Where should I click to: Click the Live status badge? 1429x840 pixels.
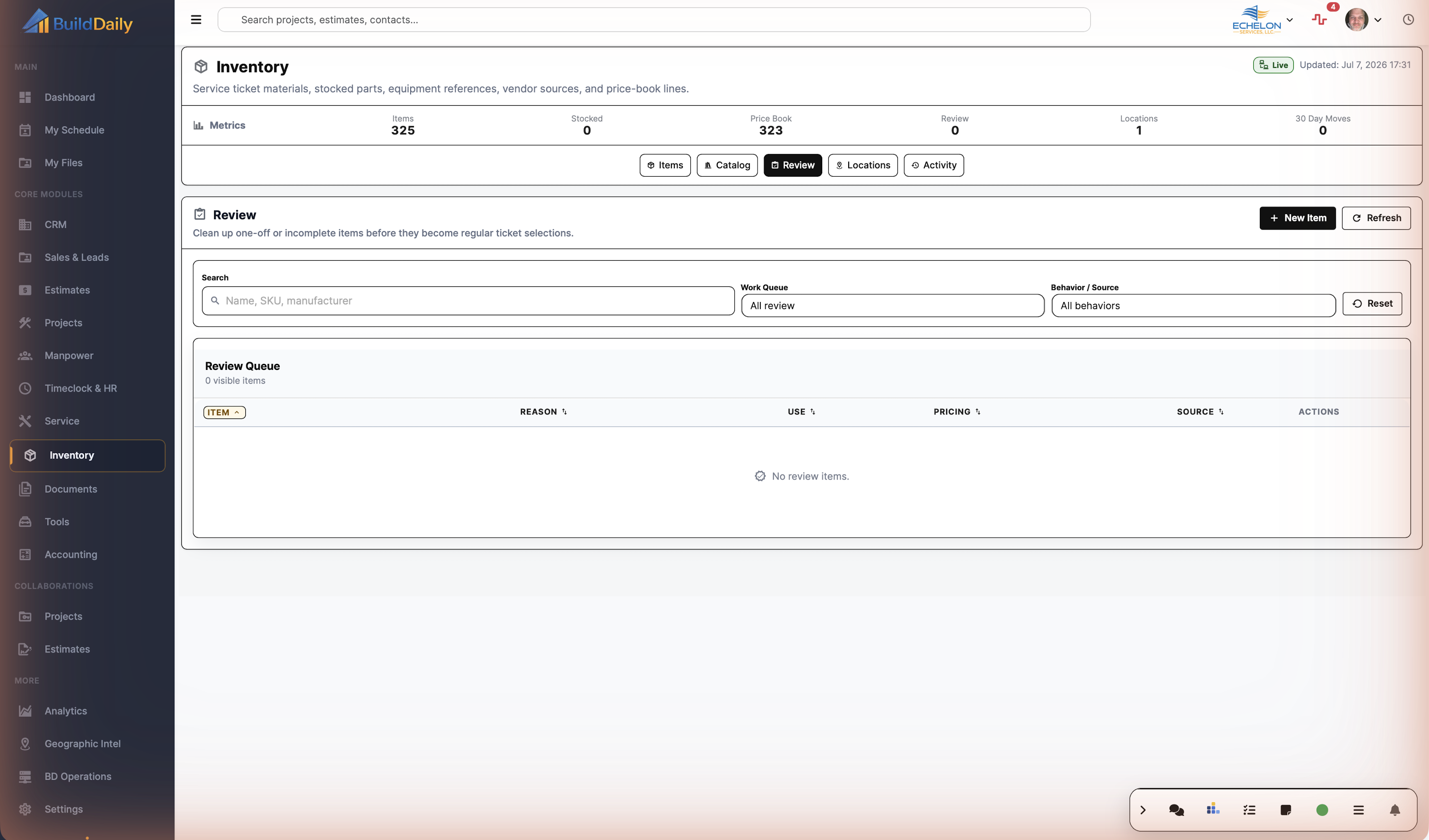point(1273,65)
